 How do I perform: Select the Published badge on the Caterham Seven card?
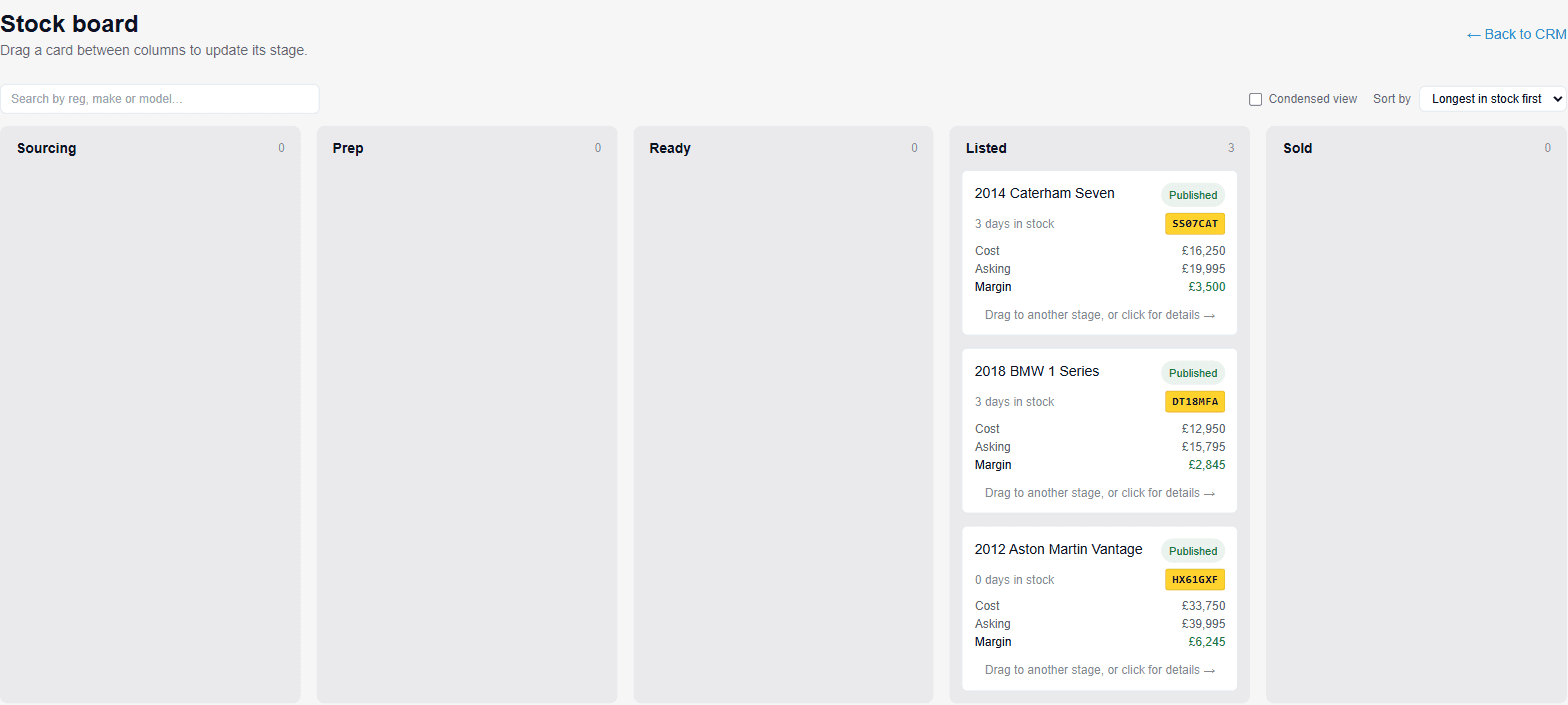tap(1193, 195)
